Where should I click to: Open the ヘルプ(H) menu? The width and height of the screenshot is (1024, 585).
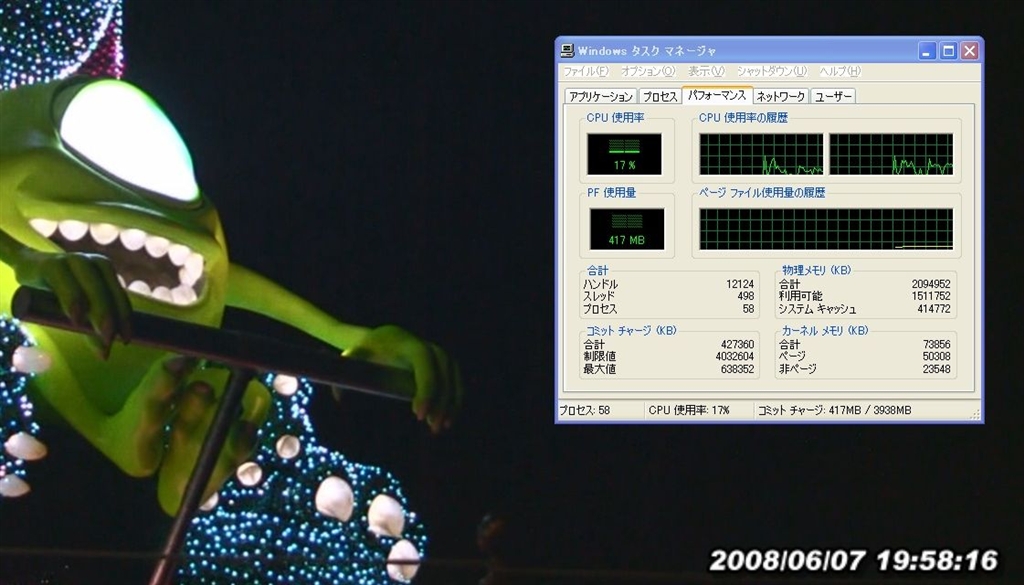(840, 71)
